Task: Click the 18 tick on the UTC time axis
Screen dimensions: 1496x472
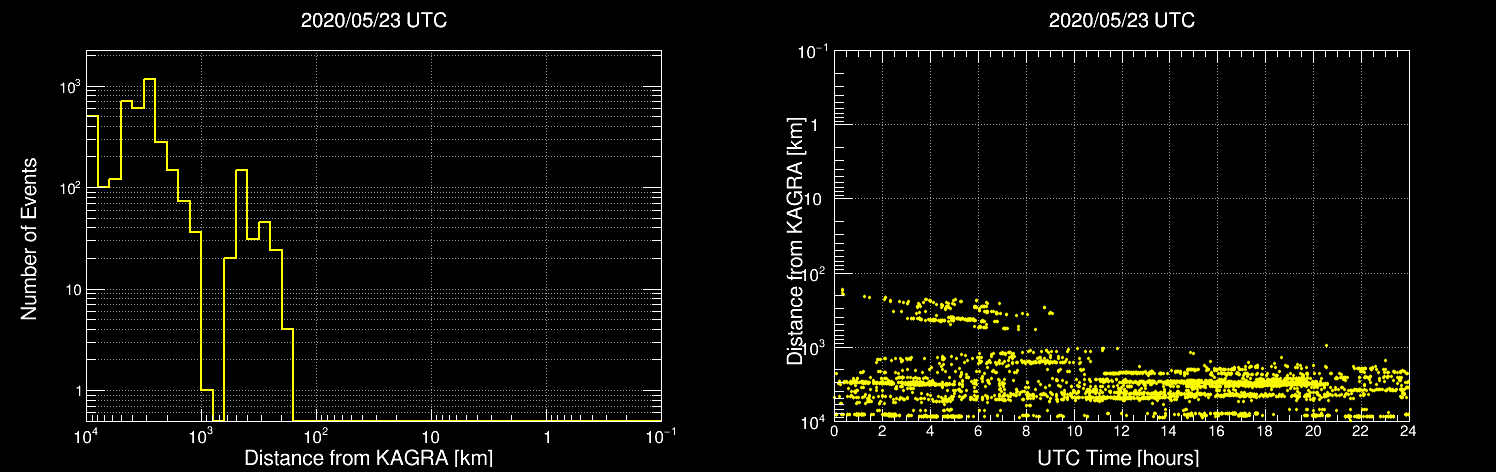Action: [x=1264, y=433]
